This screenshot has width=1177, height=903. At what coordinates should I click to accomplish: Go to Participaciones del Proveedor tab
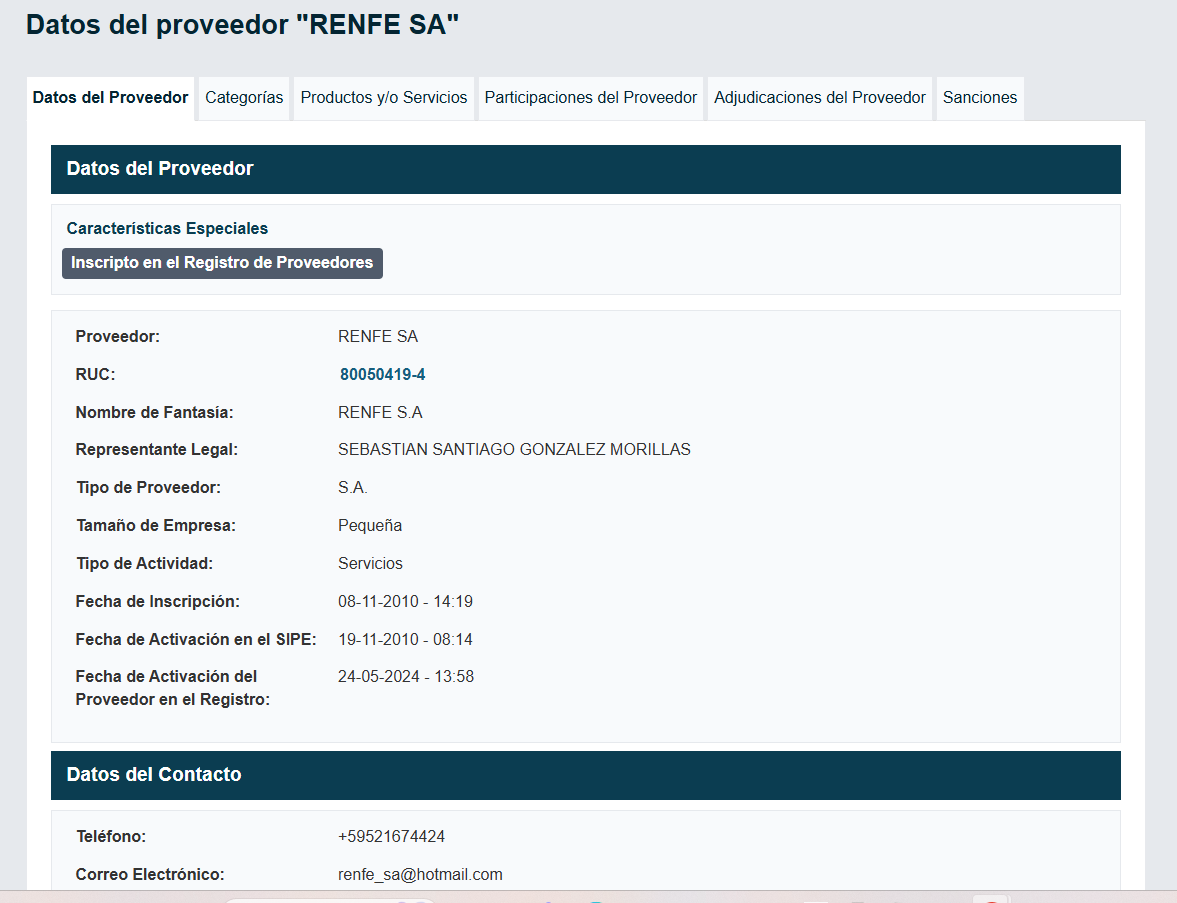pos(591,98)
